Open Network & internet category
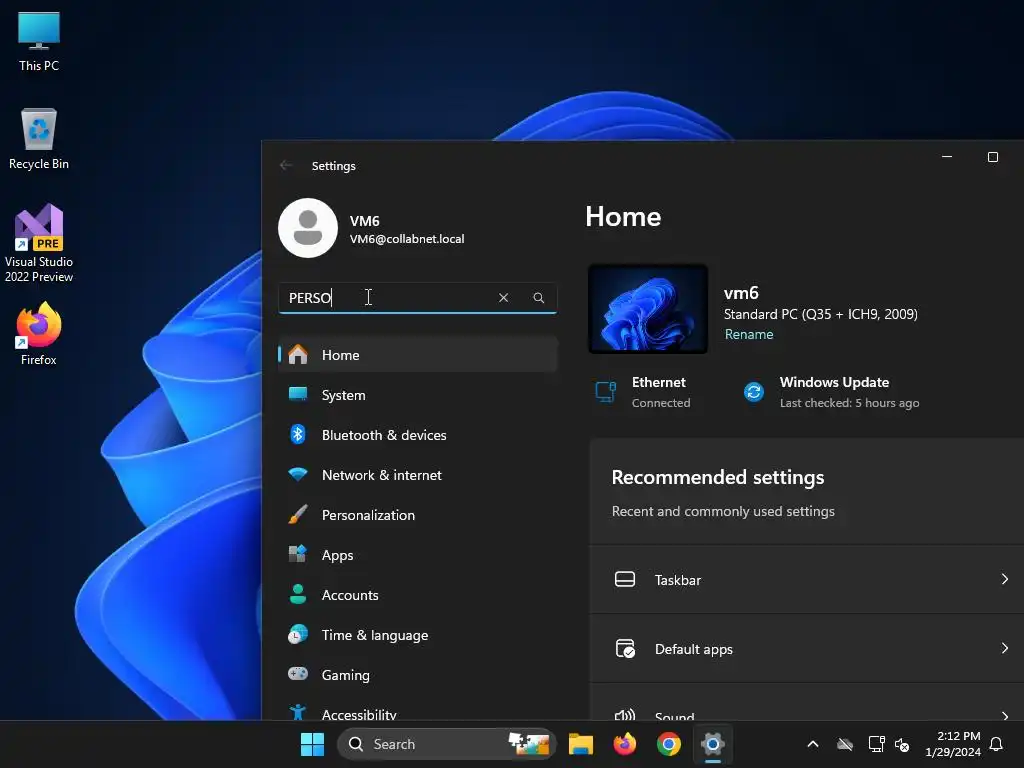 [x=417, y=475]
